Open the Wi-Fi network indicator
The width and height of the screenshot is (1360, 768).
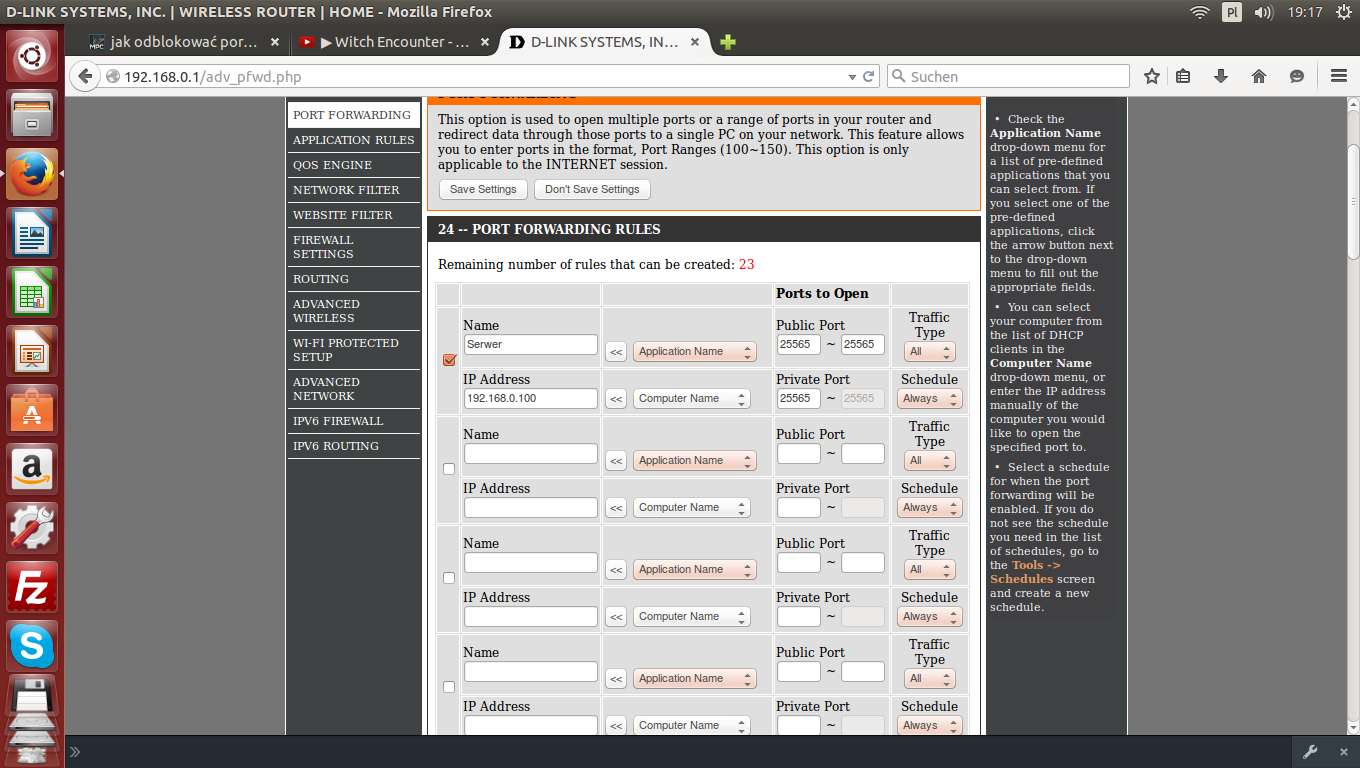pyautogui.click(x=1200, y=12)
